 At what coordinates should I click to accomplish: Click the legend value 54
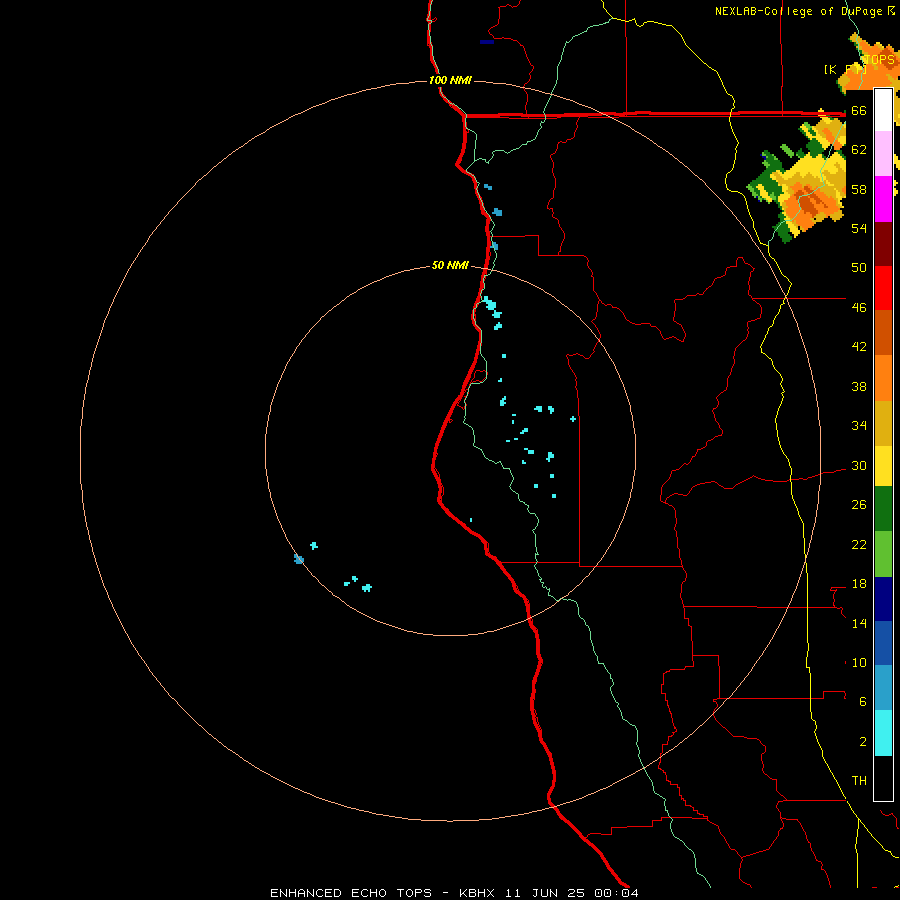859,228
